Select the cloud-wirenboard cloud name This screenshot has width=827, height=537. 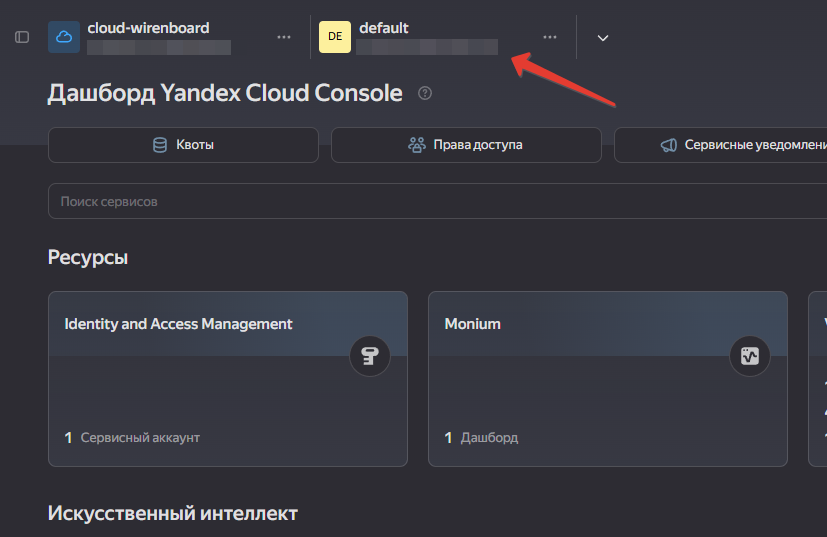tap(148, 28)
